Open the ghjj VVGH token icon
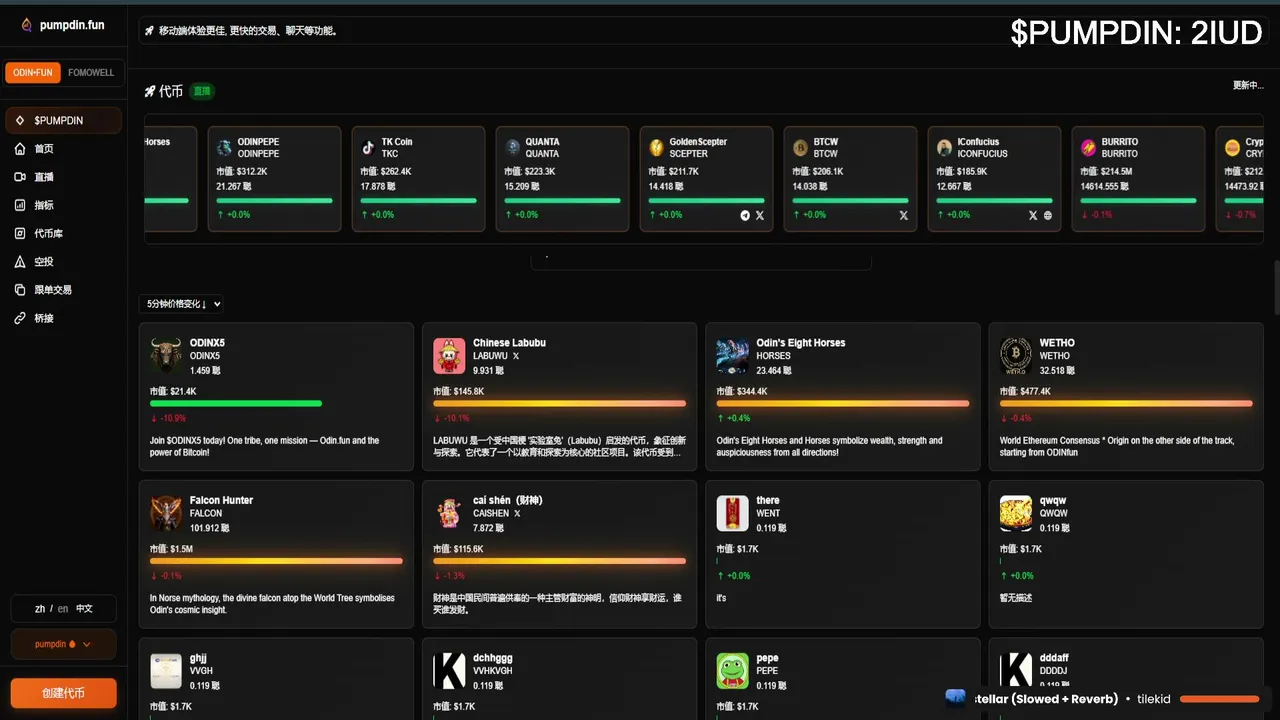This screenshot has height=720, width=1280. point(166,671)
